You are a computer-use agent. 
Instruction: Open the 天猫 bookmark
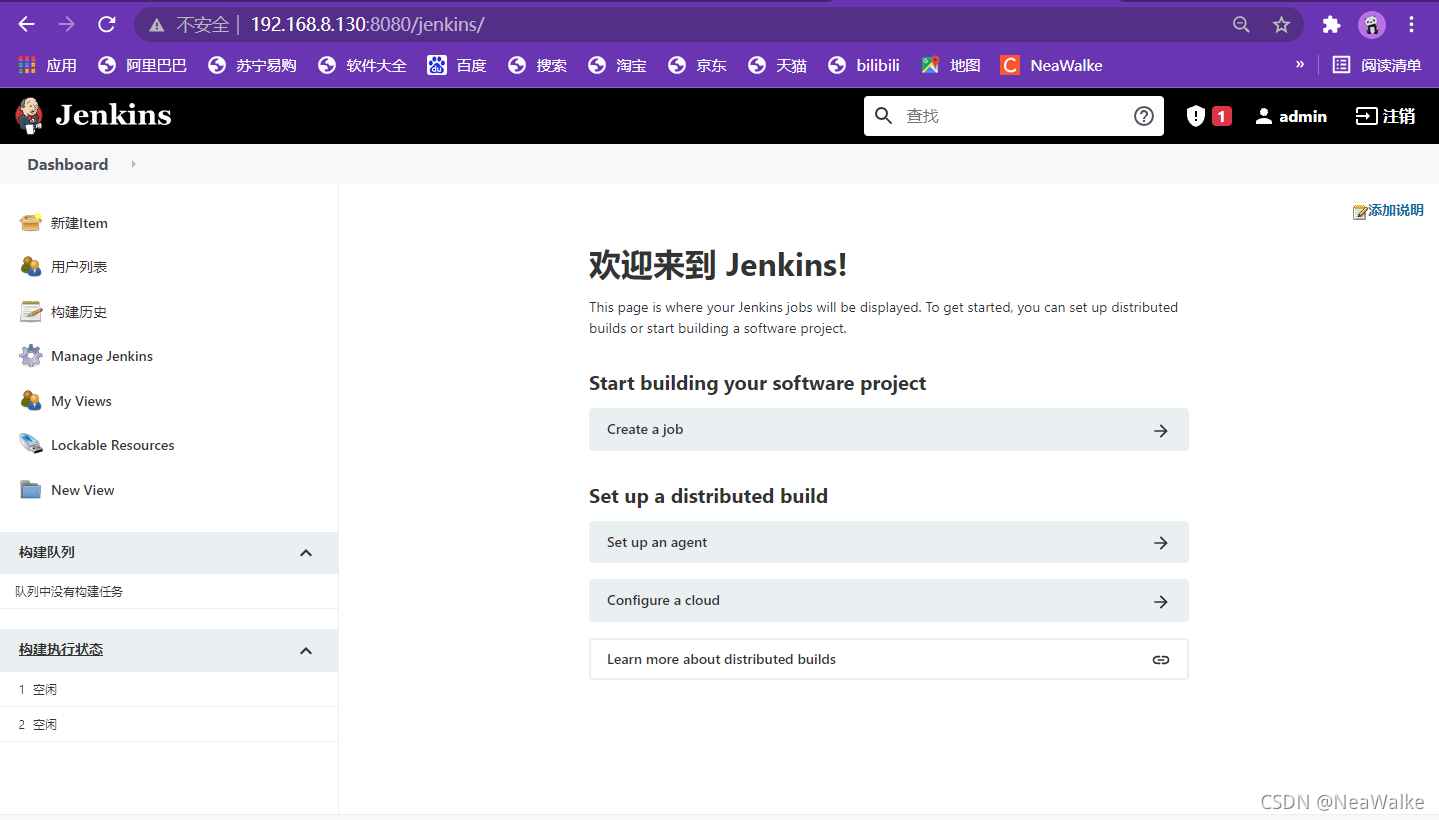(777, 65)
